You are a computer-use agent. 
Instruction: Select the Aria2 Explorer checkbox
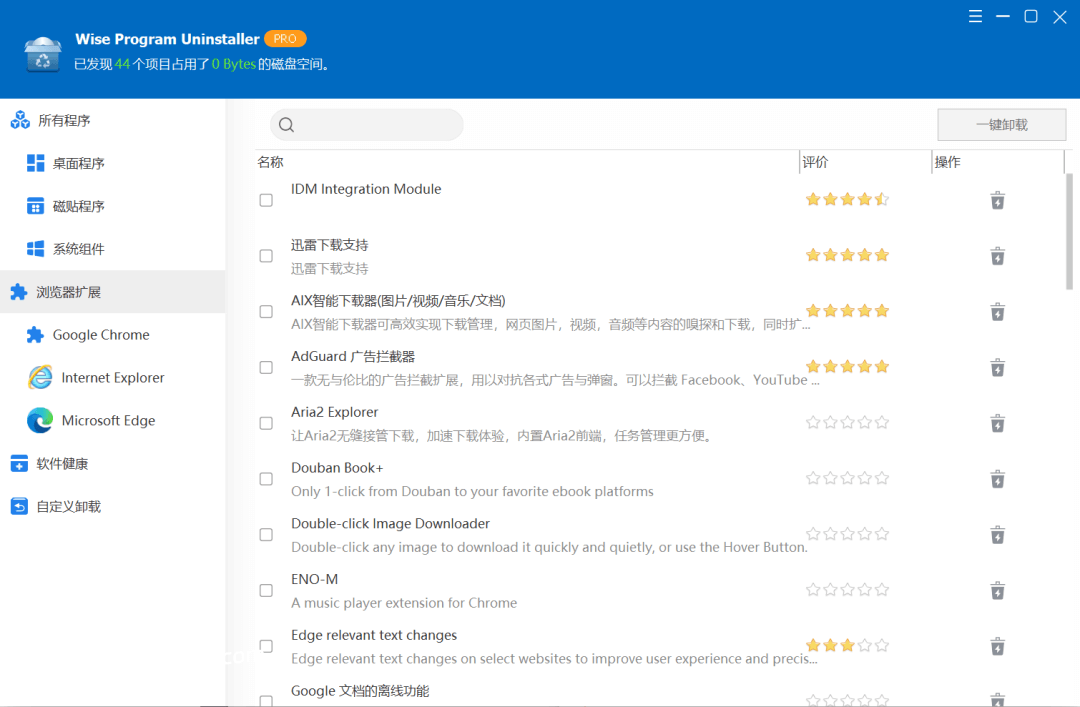(x=266, y=422)
